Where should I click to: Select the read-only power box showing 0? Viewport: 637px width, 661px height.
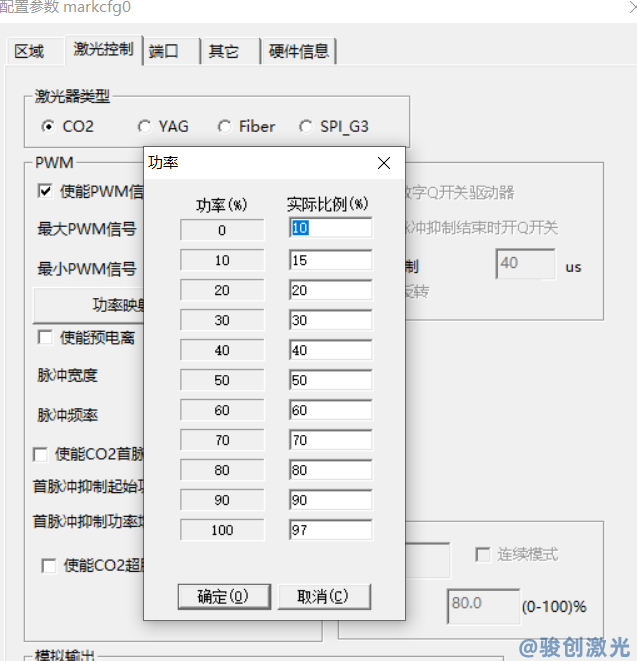click(x=222, y=230)
